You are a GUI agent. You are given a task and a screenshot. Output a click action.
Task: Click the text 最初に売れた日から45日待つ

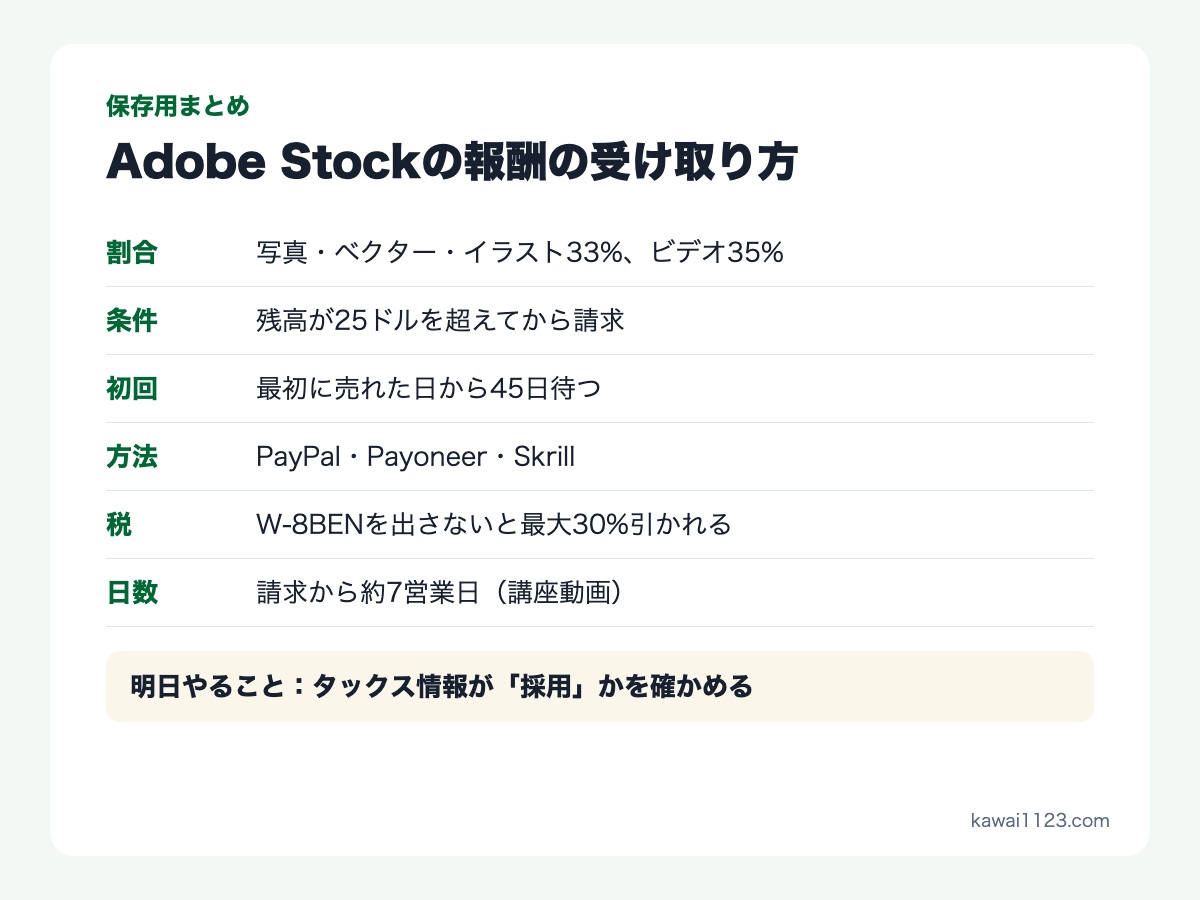[429, 389]
